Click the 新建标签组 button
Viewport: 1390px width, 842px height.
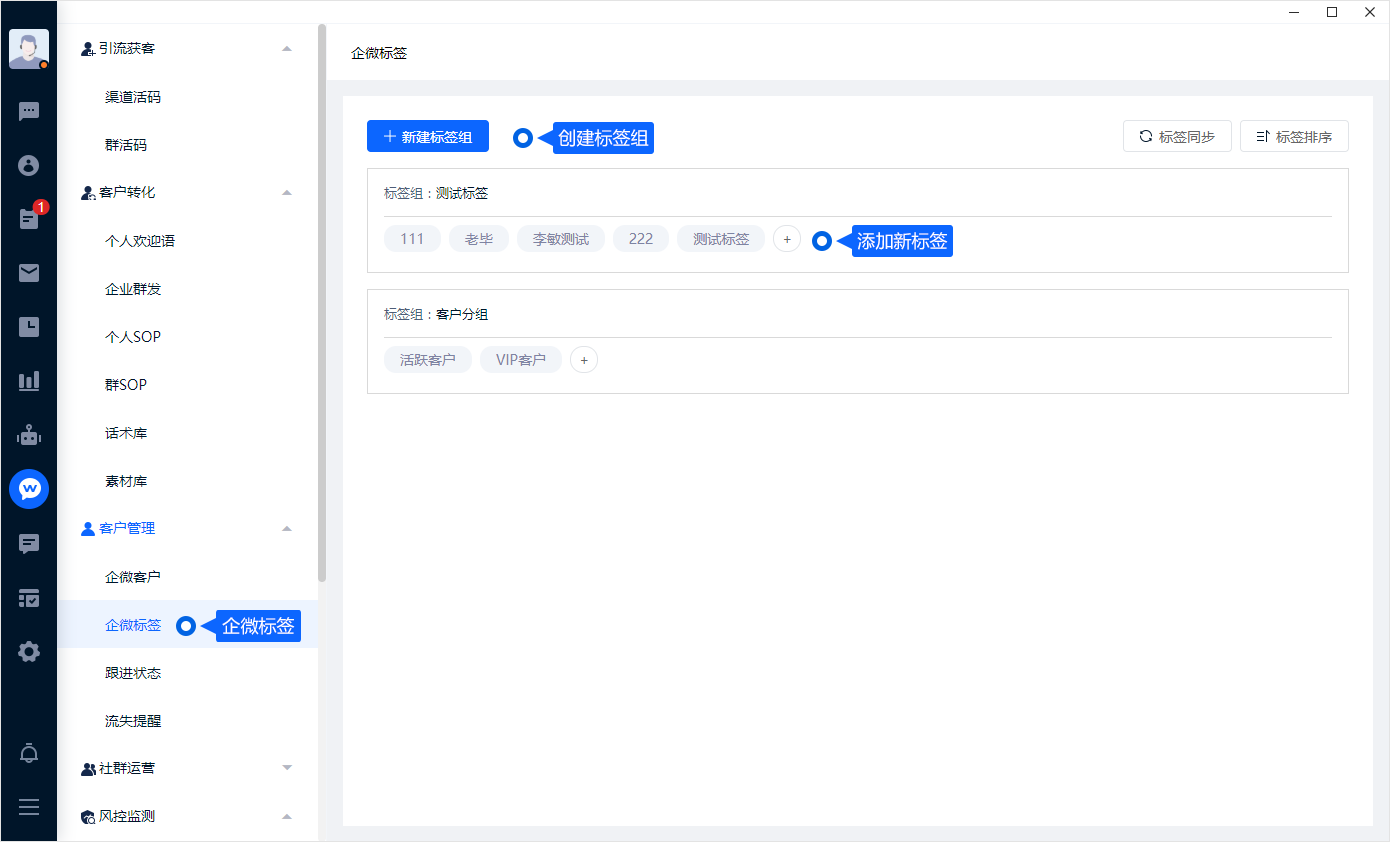428,137
